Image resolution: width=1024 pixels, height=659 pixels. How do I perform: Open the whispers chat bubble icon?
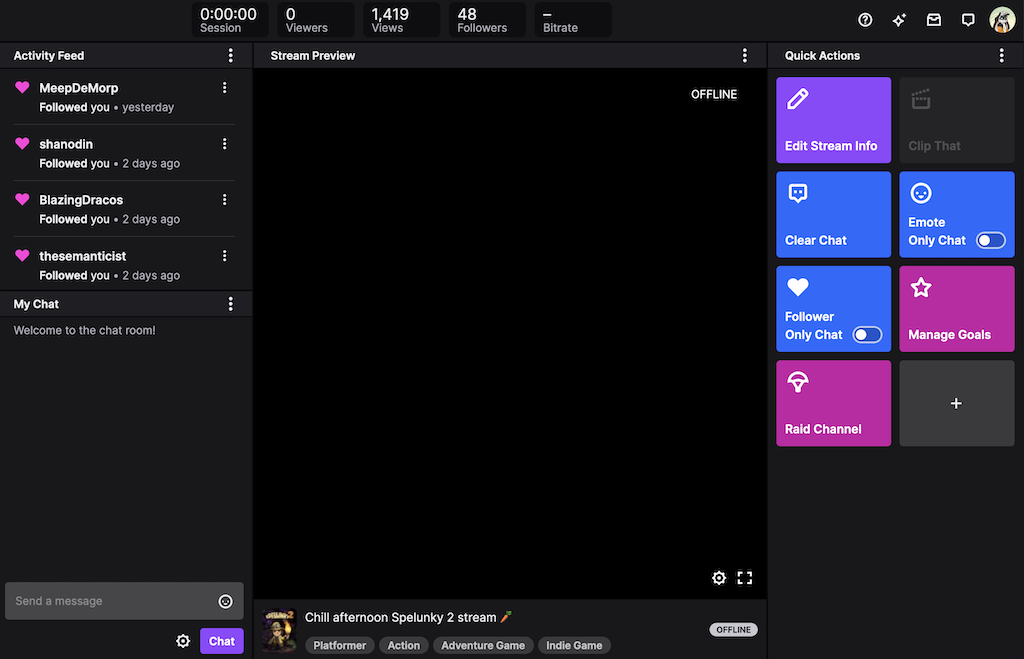968,19
